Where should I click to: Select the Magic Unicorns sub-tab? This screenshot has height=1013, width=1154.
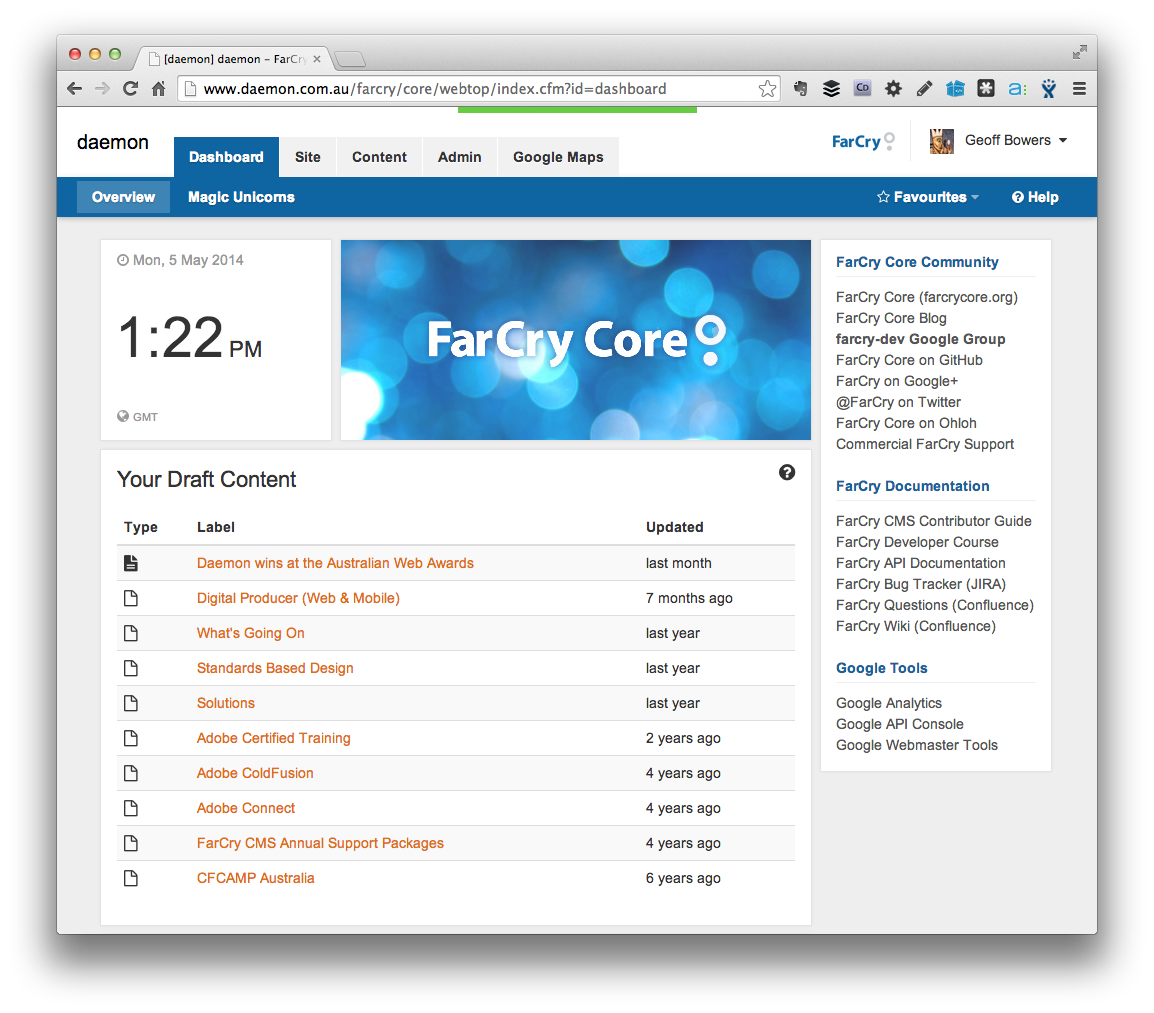(241, 197)
